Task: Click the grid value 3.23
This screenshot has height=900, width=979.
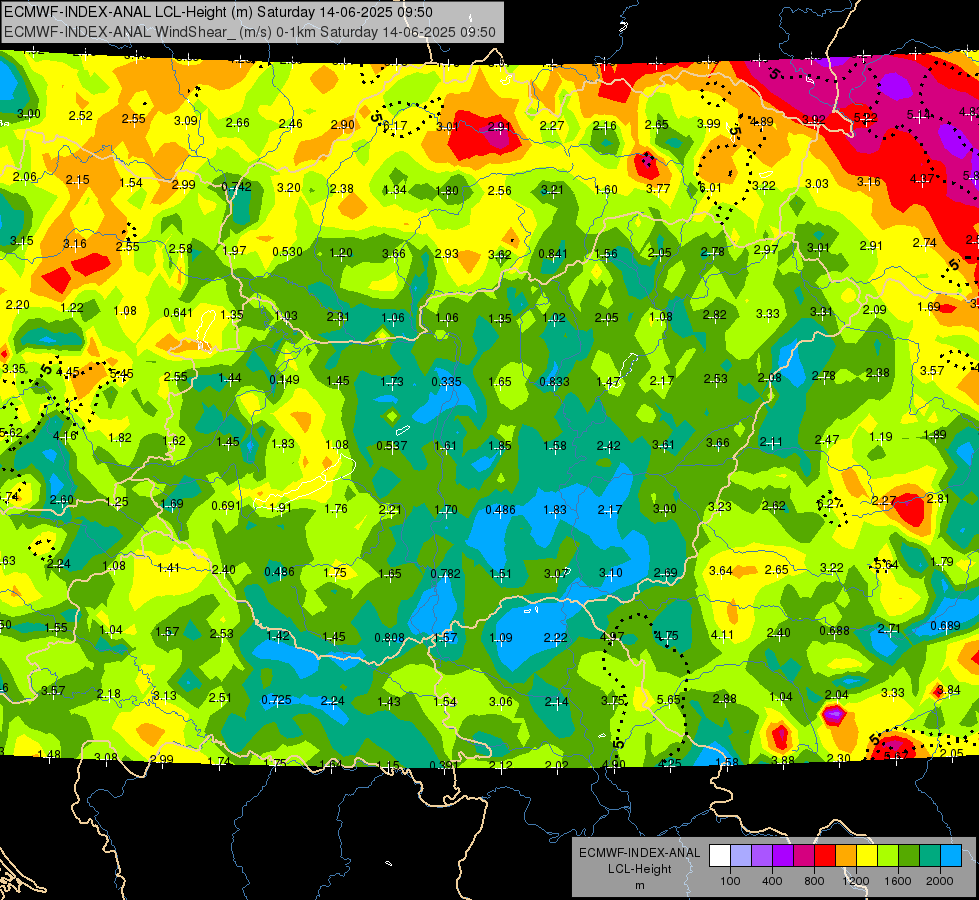Action: [x=720, y=507]
